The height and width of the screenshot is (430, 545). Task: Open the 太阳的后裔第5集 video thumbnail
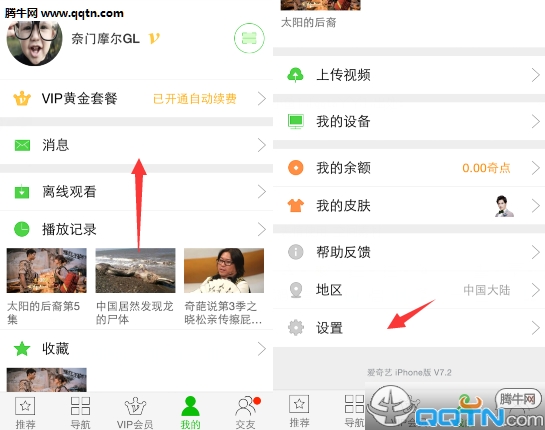[47, 270]
